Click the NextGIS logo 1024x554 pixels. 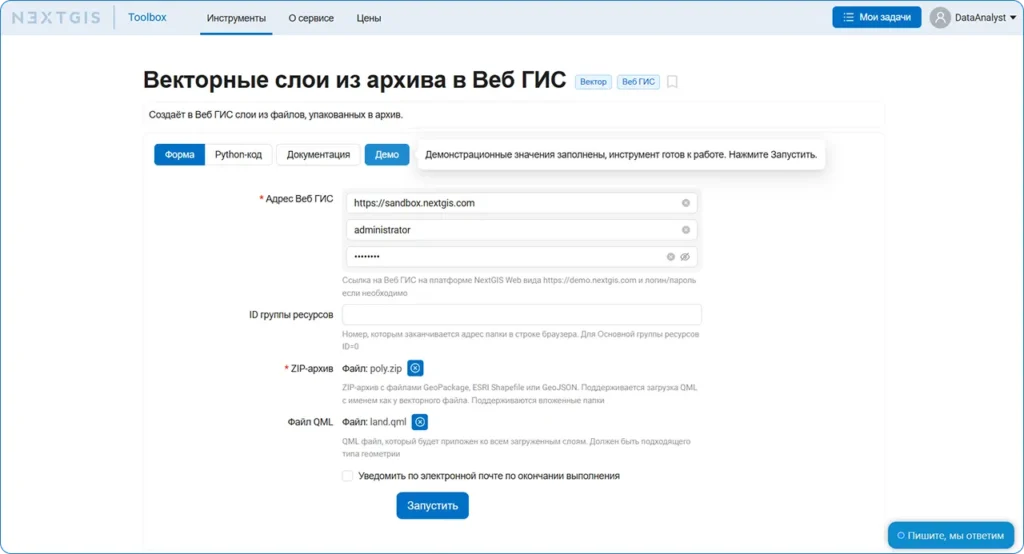56,18
